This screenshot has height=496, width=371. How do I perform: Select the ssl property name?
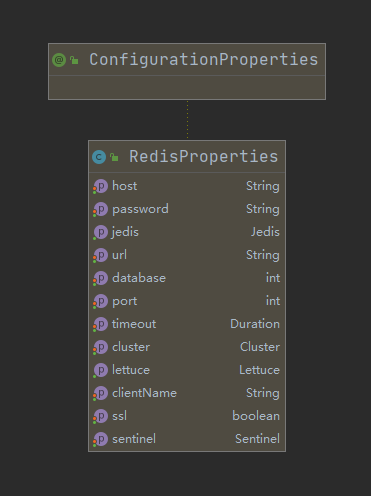(119, 416)
